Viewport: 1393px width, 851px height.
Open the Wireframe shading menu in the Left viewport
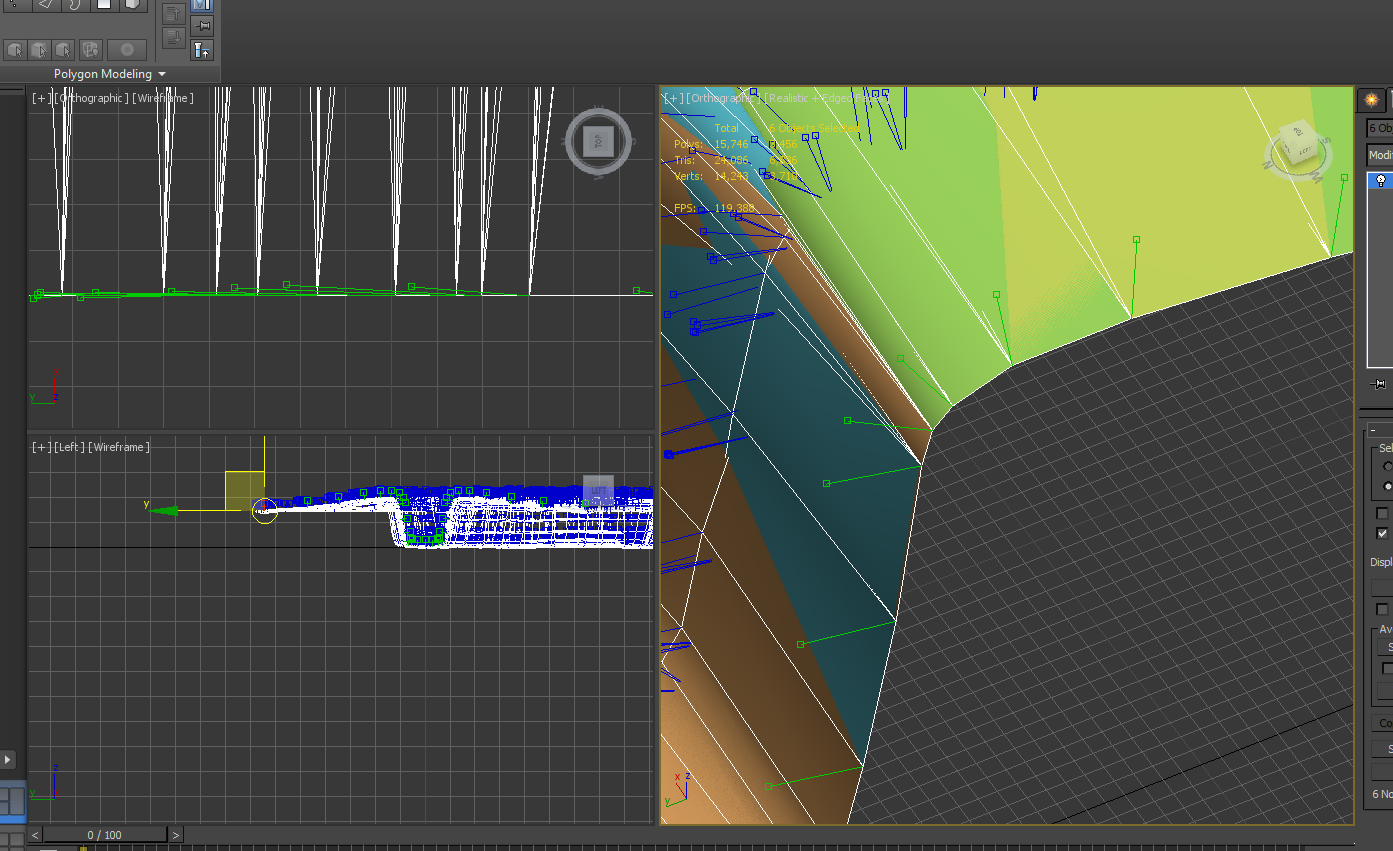pyautogui.click(x=119, y=447)
